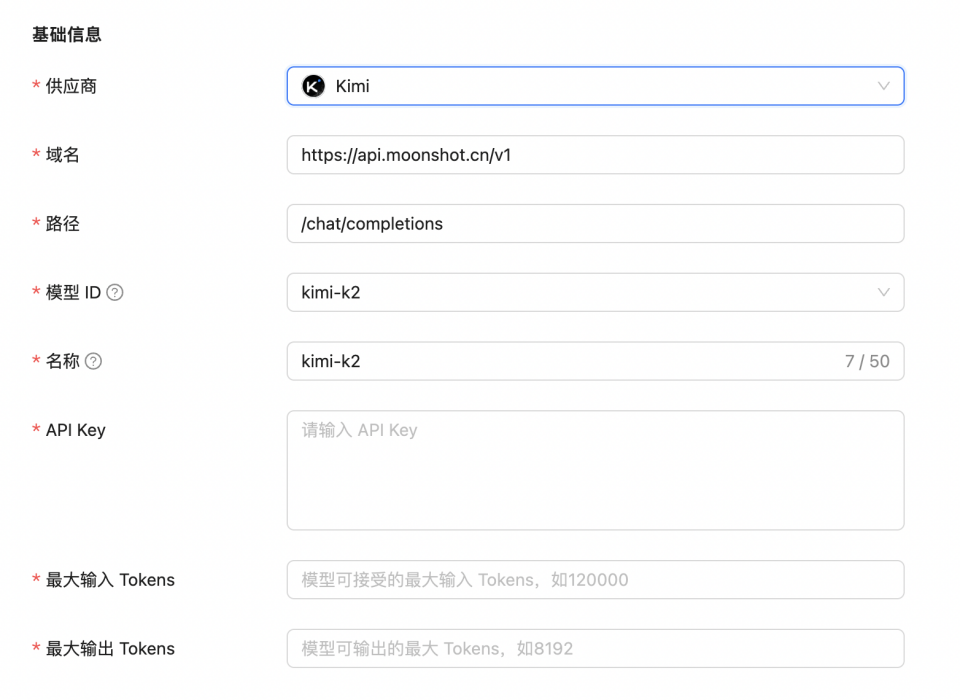The height and width of the screenshot is (700, 960).
Task: Expand supplier dropdown chevron arrow
Action: 883,86
